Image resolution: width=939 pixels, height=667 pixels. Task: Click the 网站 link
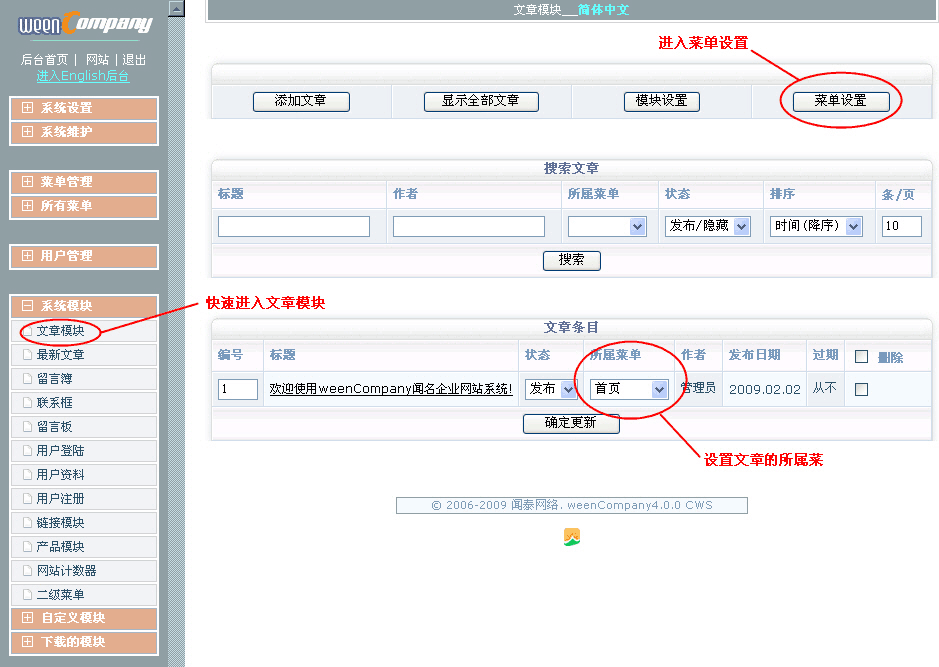pyautogui.click(x=98, y=60)
